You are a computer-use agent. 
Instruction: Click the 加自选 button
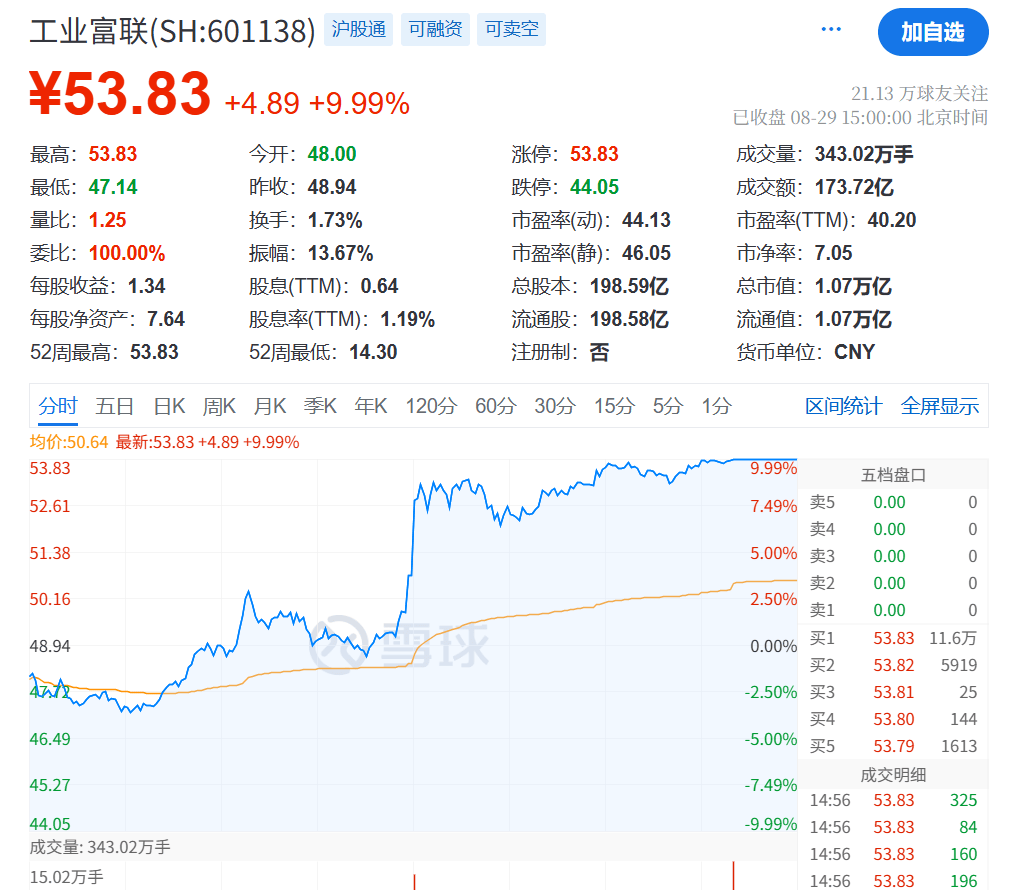933,32
